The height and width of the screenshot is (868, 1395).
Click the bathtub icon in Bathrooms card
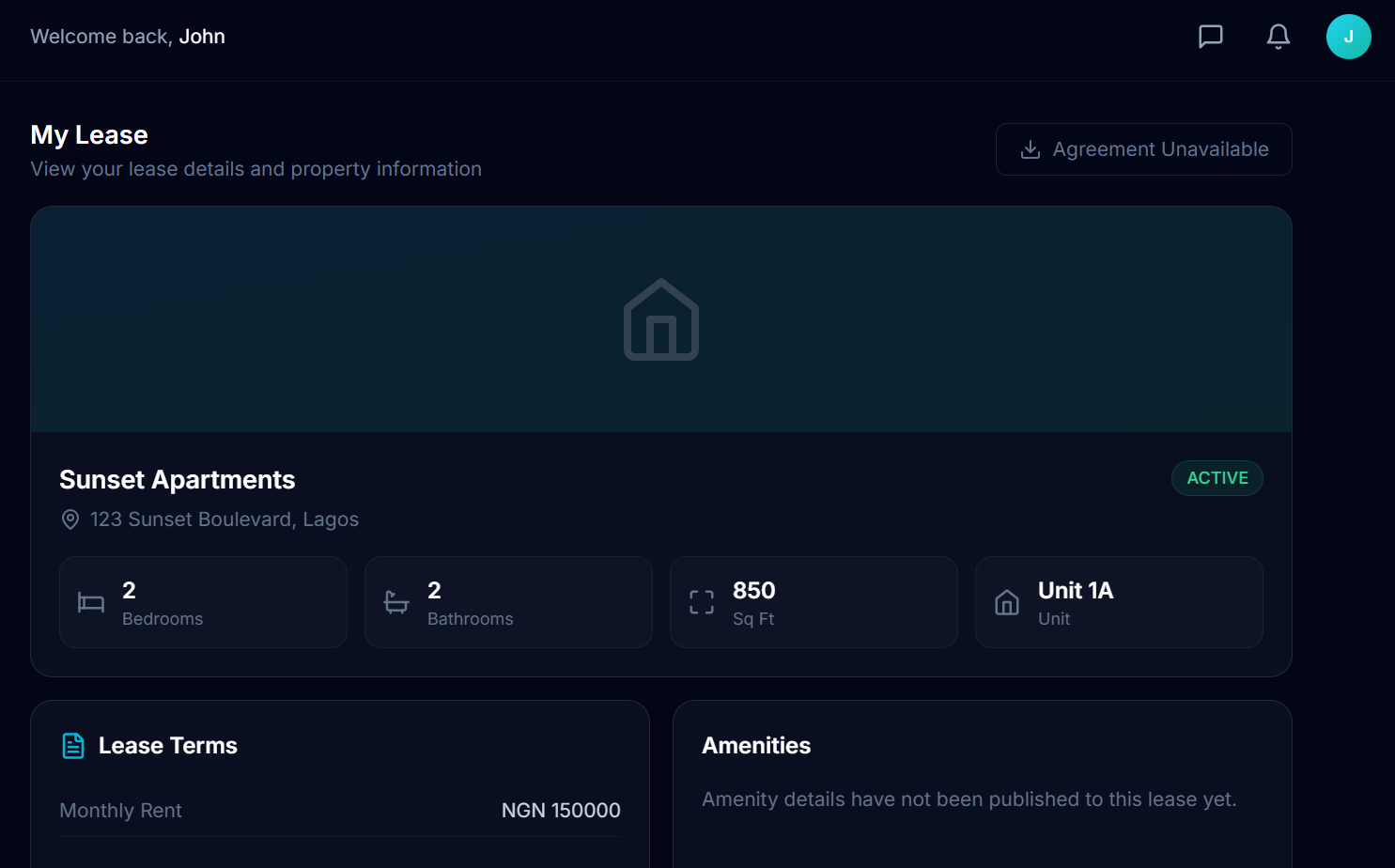point(396,602)
